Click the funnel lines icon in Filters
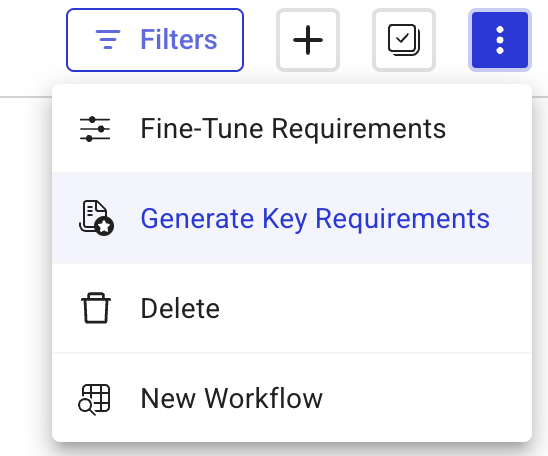The height and width of the screenshot is (456, 548). coord(108,39)
